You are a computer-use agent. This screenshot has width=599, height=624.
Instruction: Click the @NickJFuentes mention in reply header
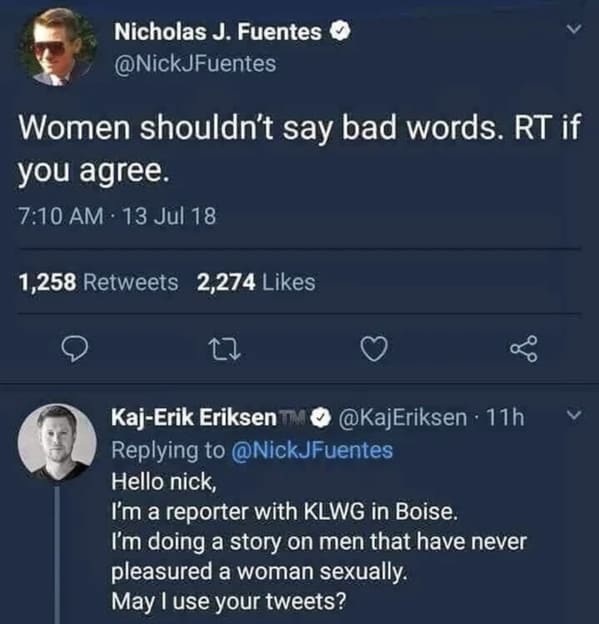[312, 450]
